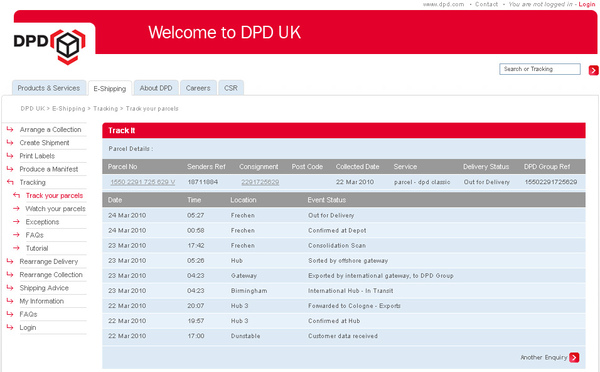Viewport: 600px width, 372px height.
Task: Open My Information in sidebar
Action: click(42, 301)
